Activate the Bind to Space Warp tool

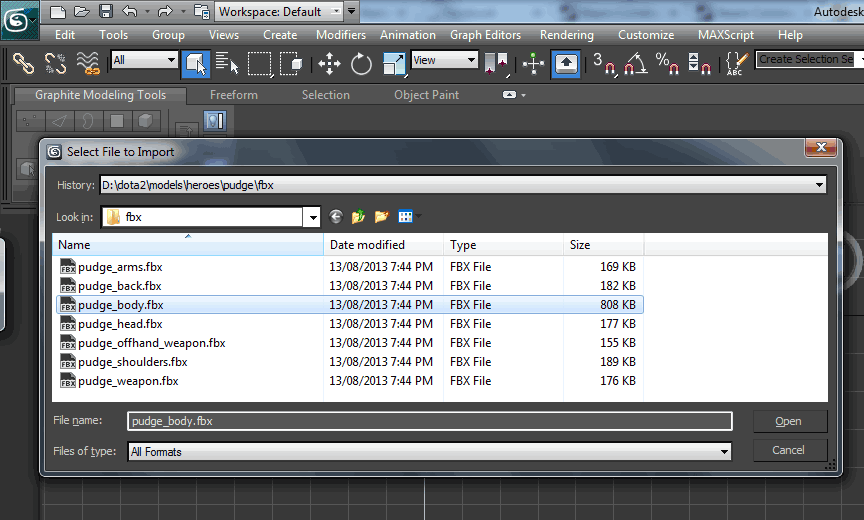88,63
